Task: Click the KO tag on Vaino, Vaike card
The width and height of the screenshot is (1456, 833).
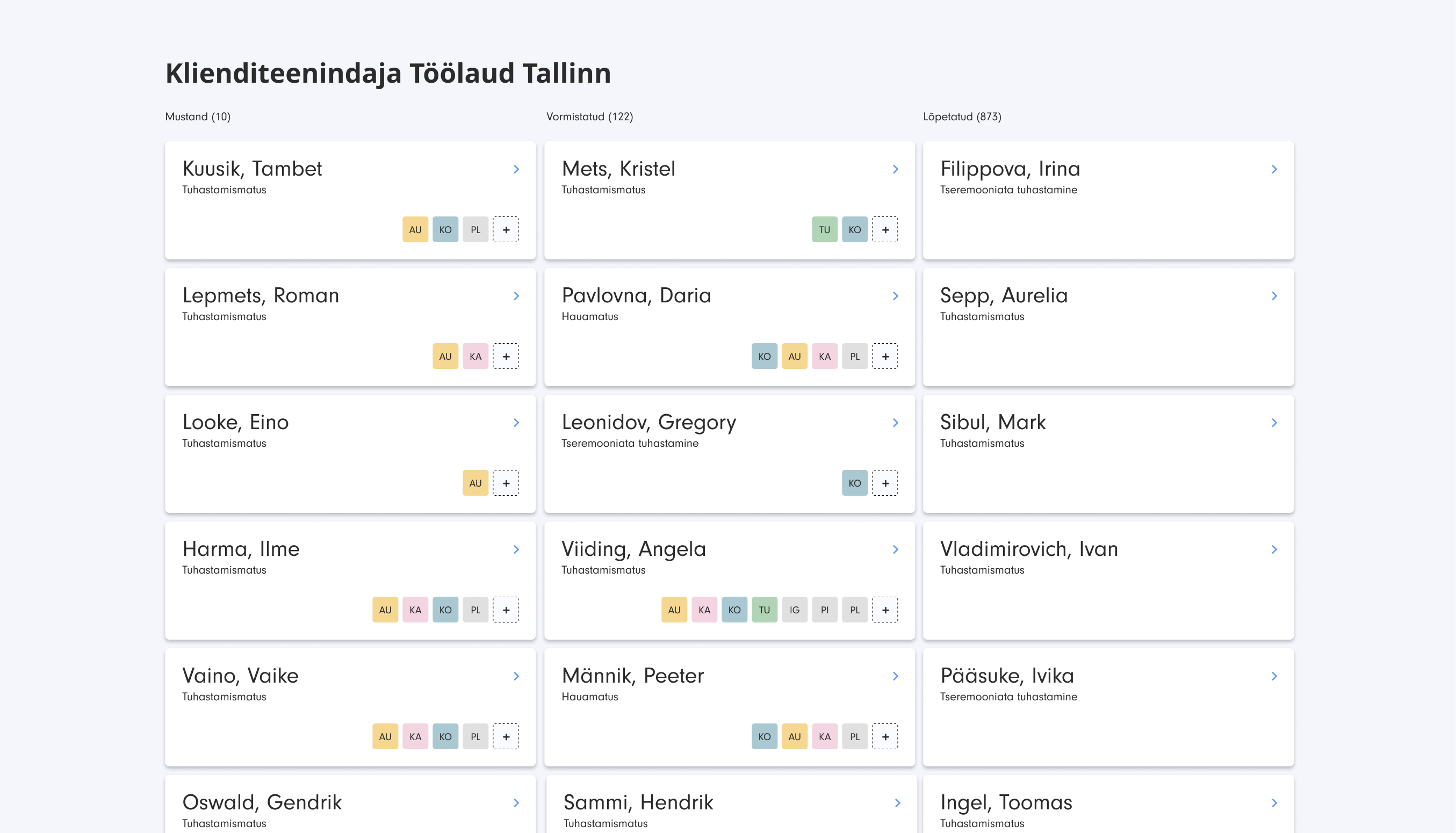Action: [x=445, y=737]
